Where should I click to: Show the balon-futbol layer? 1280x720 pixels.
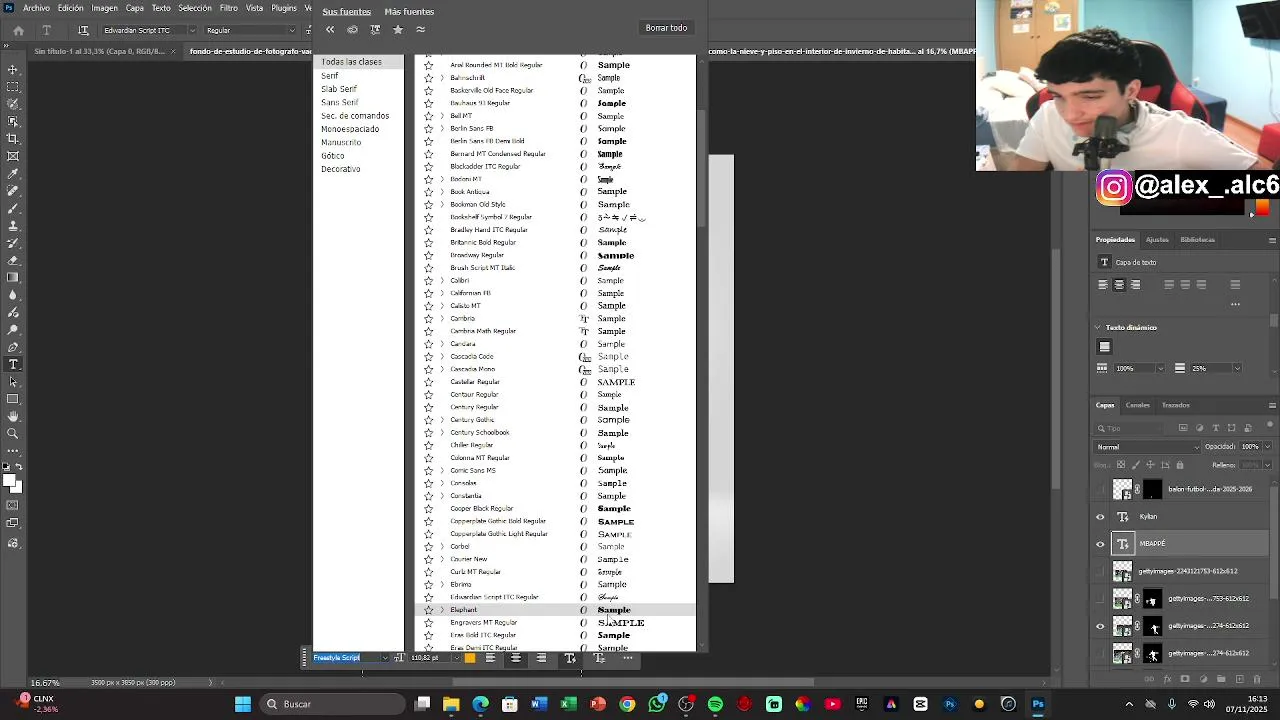click(x=1101, y=489)
